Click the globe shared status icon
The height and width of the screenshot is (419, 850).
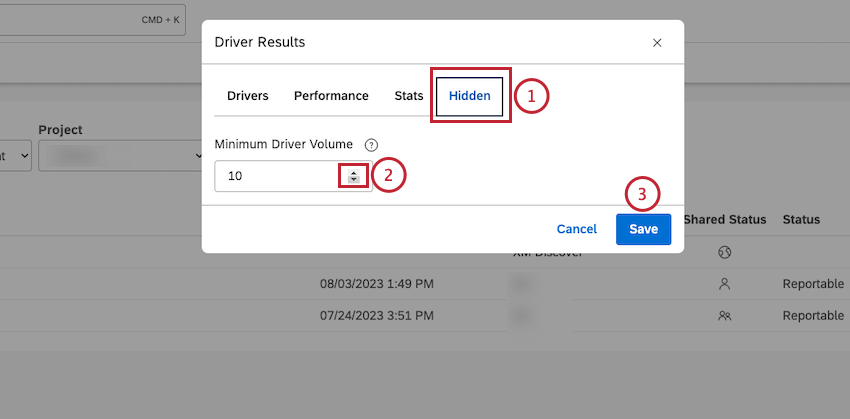pyautogui.click(x=725, y=252)
